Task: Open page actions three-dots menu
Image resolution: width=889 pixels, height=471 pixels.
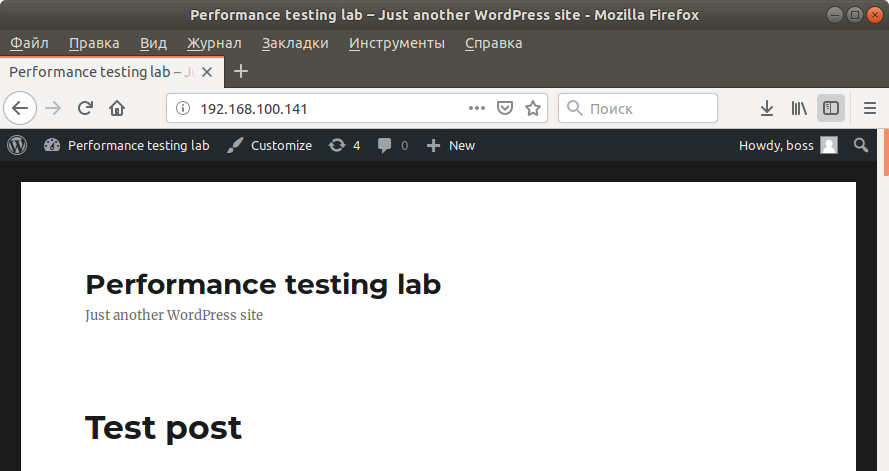Action: tap(477, 108)
